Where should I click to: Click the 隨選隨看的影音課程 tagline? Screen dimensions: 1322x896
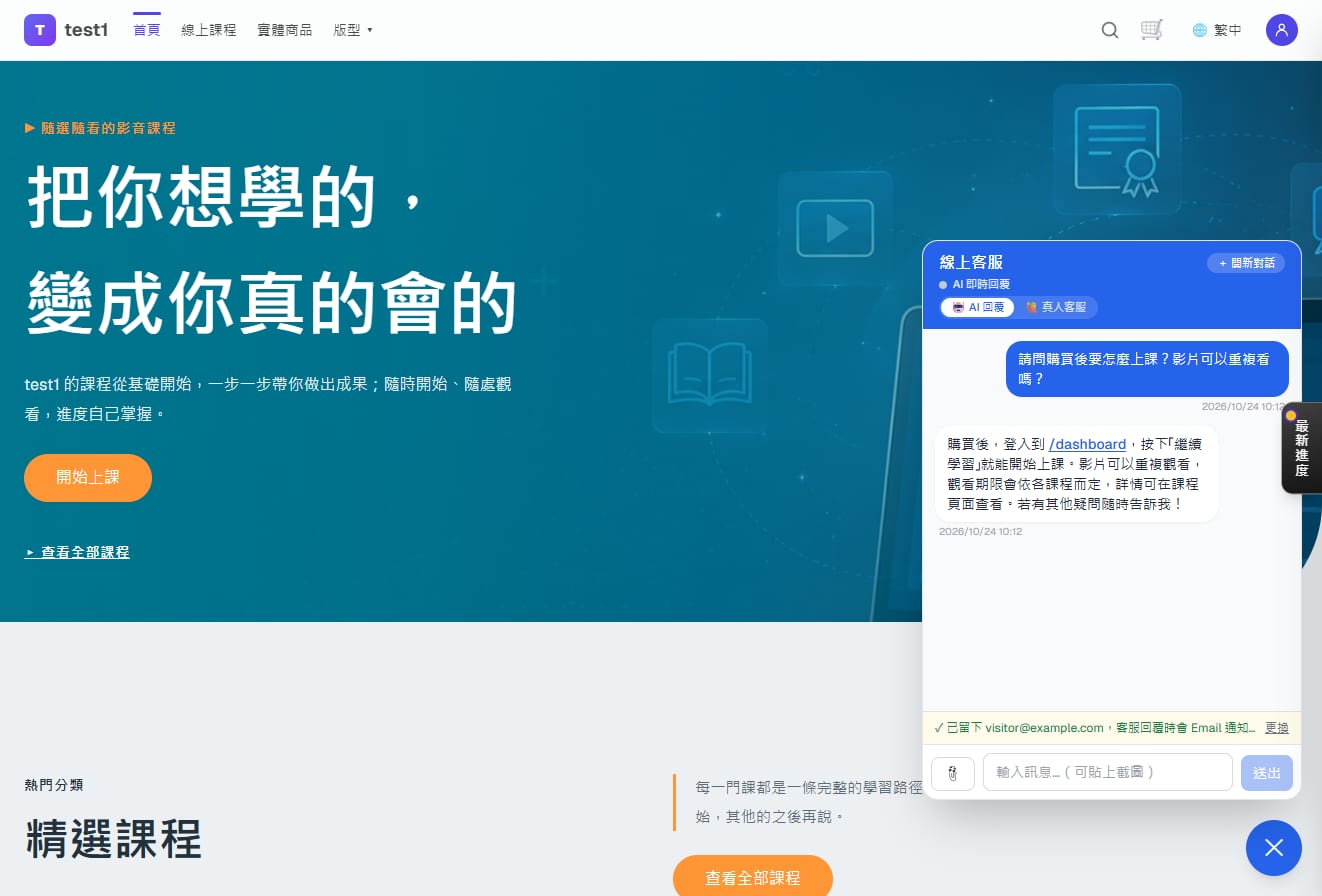[x=100, y=128]
